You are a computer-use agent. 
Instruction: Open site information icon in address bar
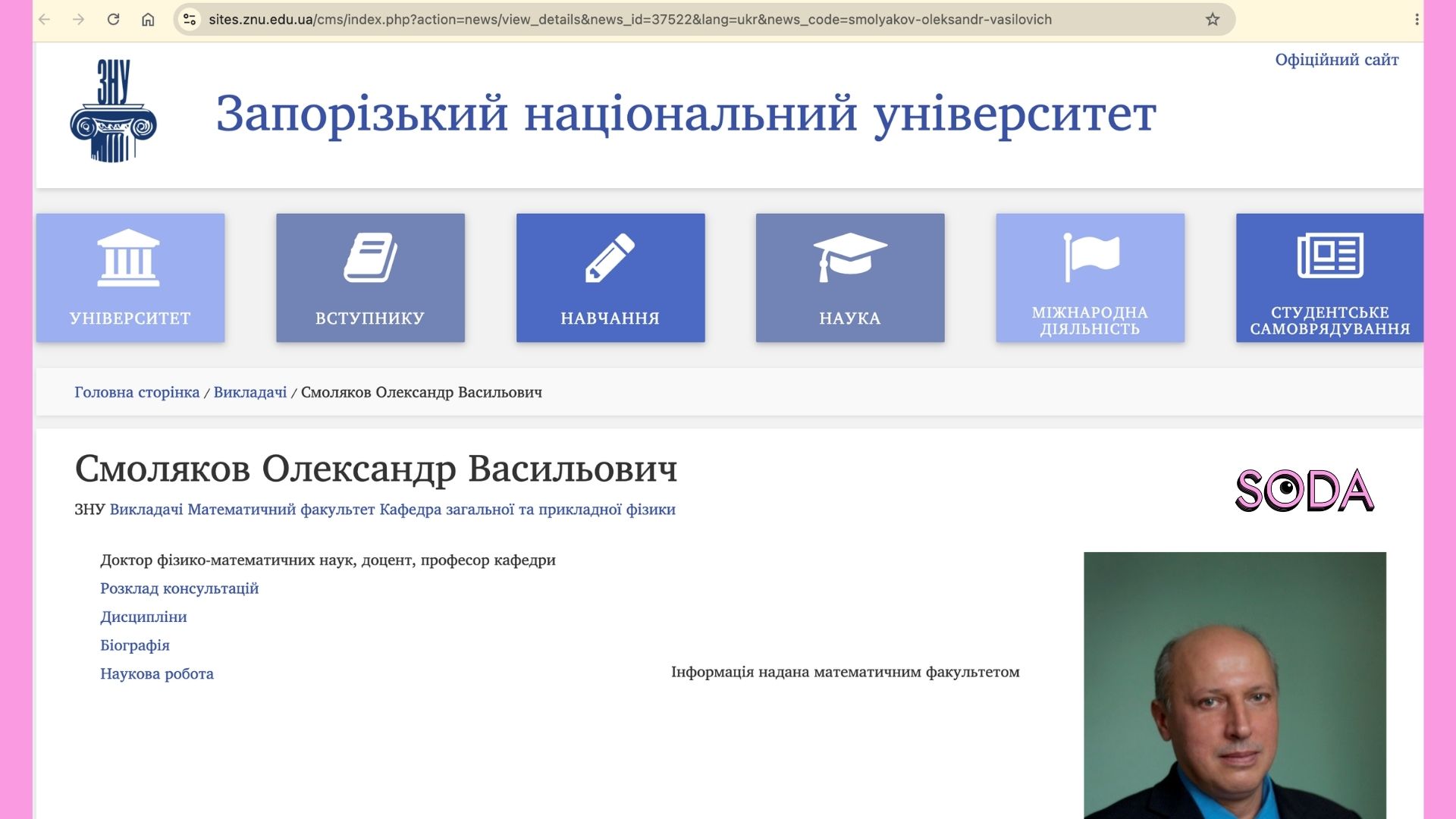tap(190, 20)
